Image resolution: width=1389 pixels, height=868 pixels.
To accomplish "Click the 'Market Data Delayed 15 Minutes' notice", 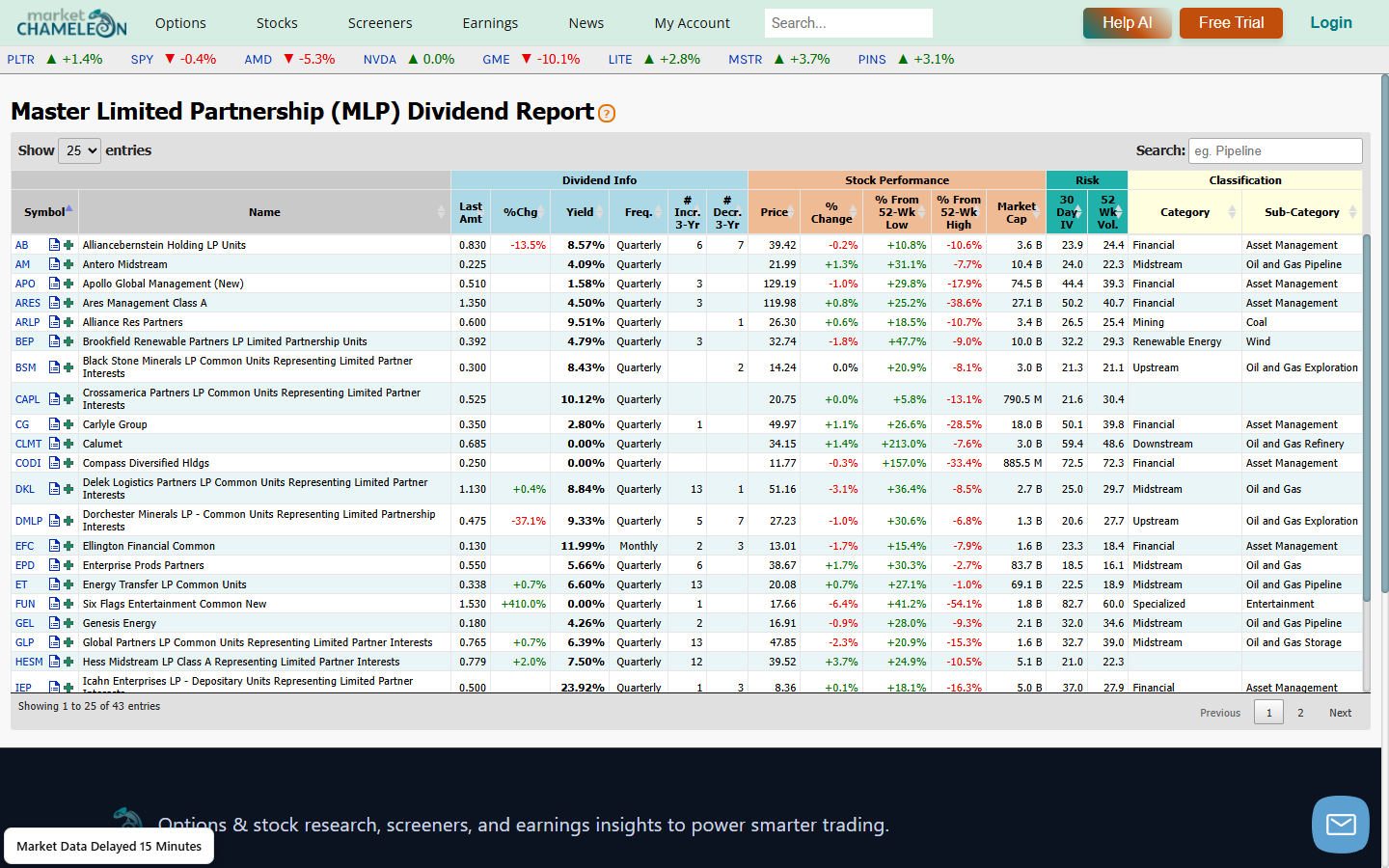I will coord(109,846).
